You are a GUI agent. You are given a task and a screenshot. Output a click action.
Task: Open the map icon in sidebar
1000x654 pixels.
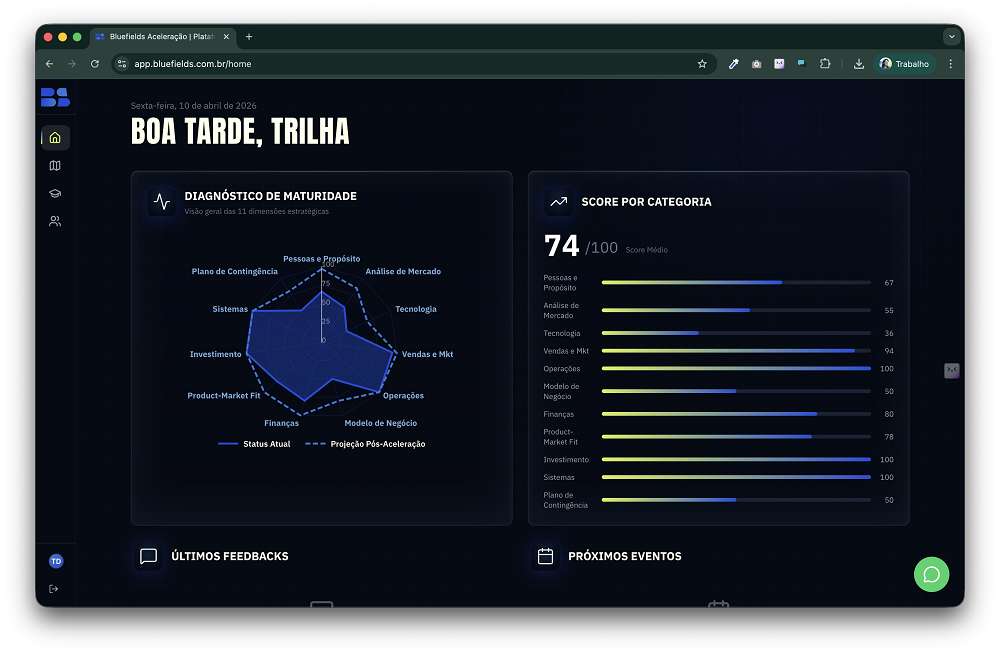[55, 166]
